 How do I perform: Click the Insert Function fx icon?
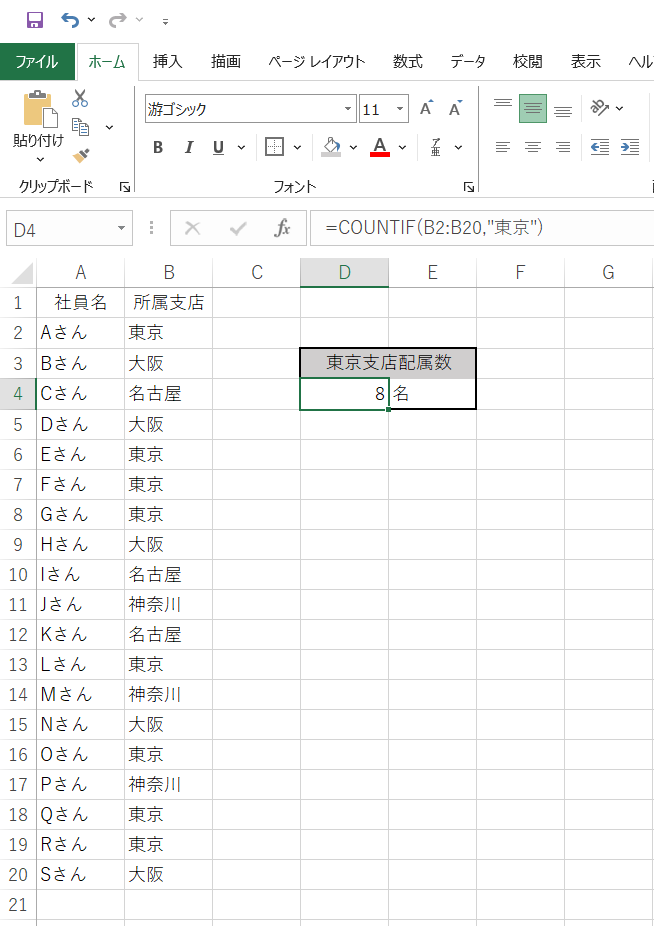click(x=283, y=228)
